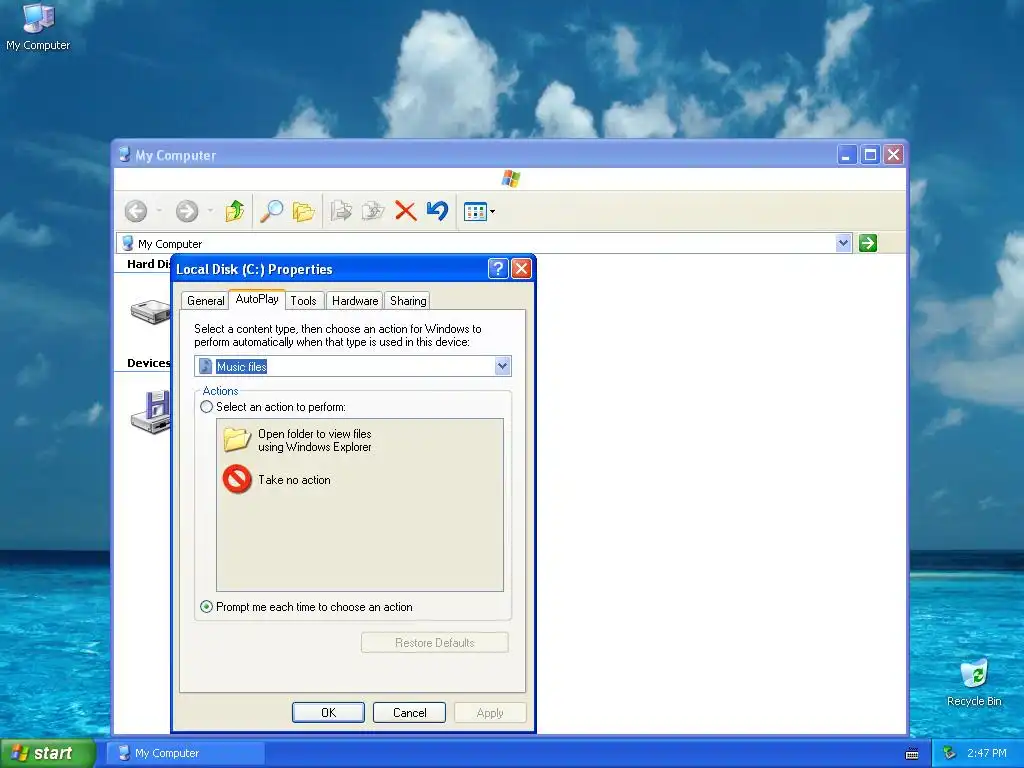
Task: Click the system tray network icon
Action: [x=950, y=753]
